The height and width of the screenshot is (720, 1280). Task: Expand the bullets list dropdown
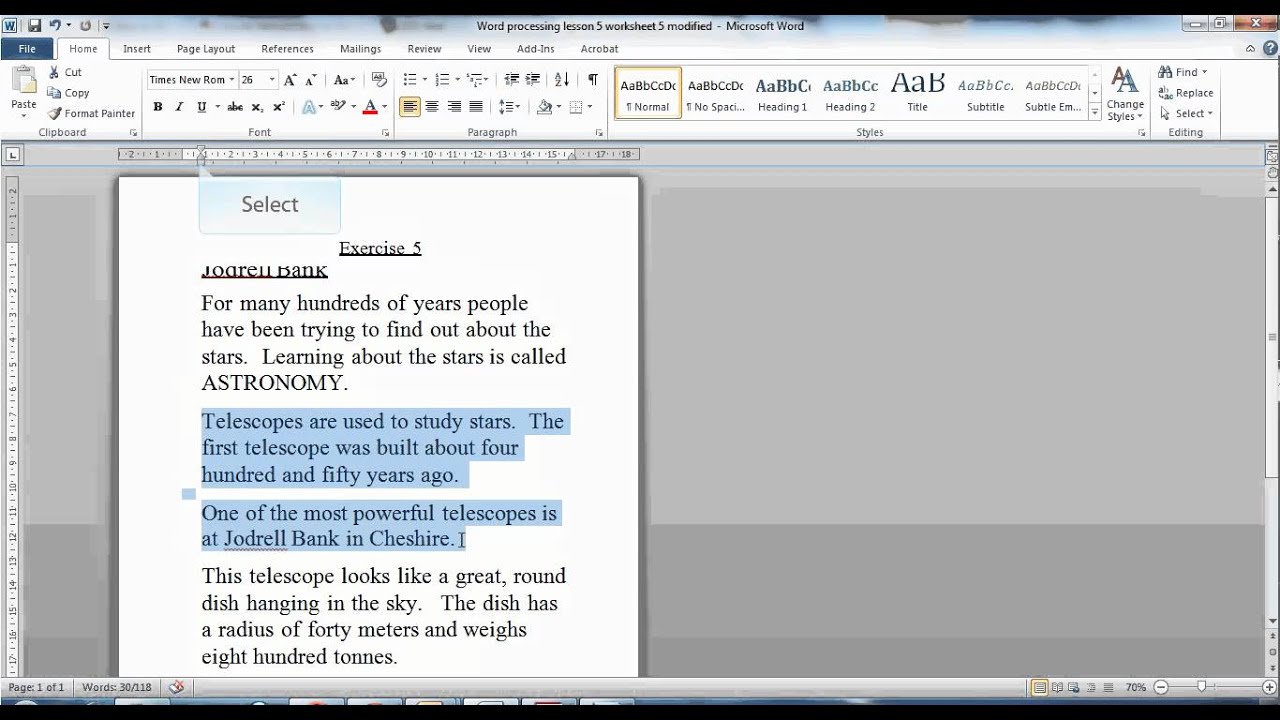coord(425,80)
